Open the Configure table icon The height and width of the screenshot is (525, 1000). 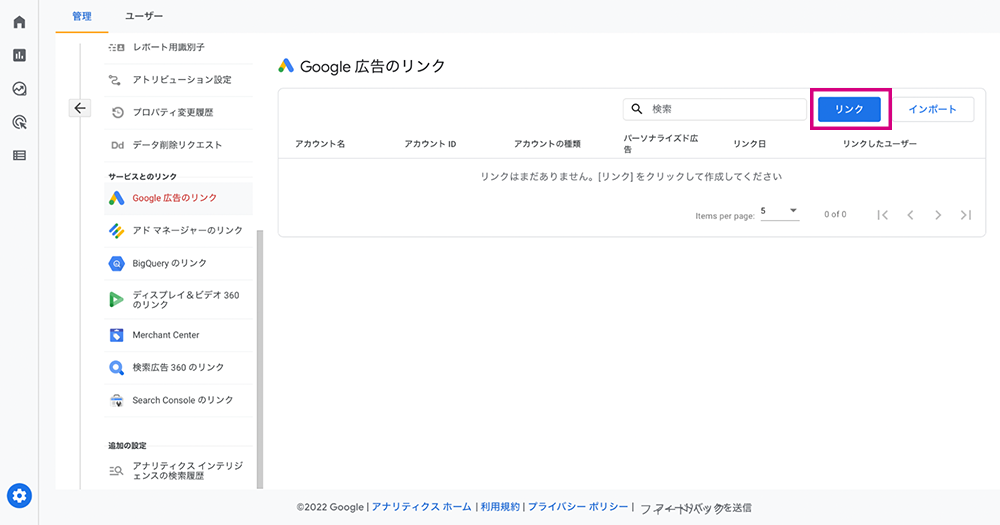click(19, 155)
